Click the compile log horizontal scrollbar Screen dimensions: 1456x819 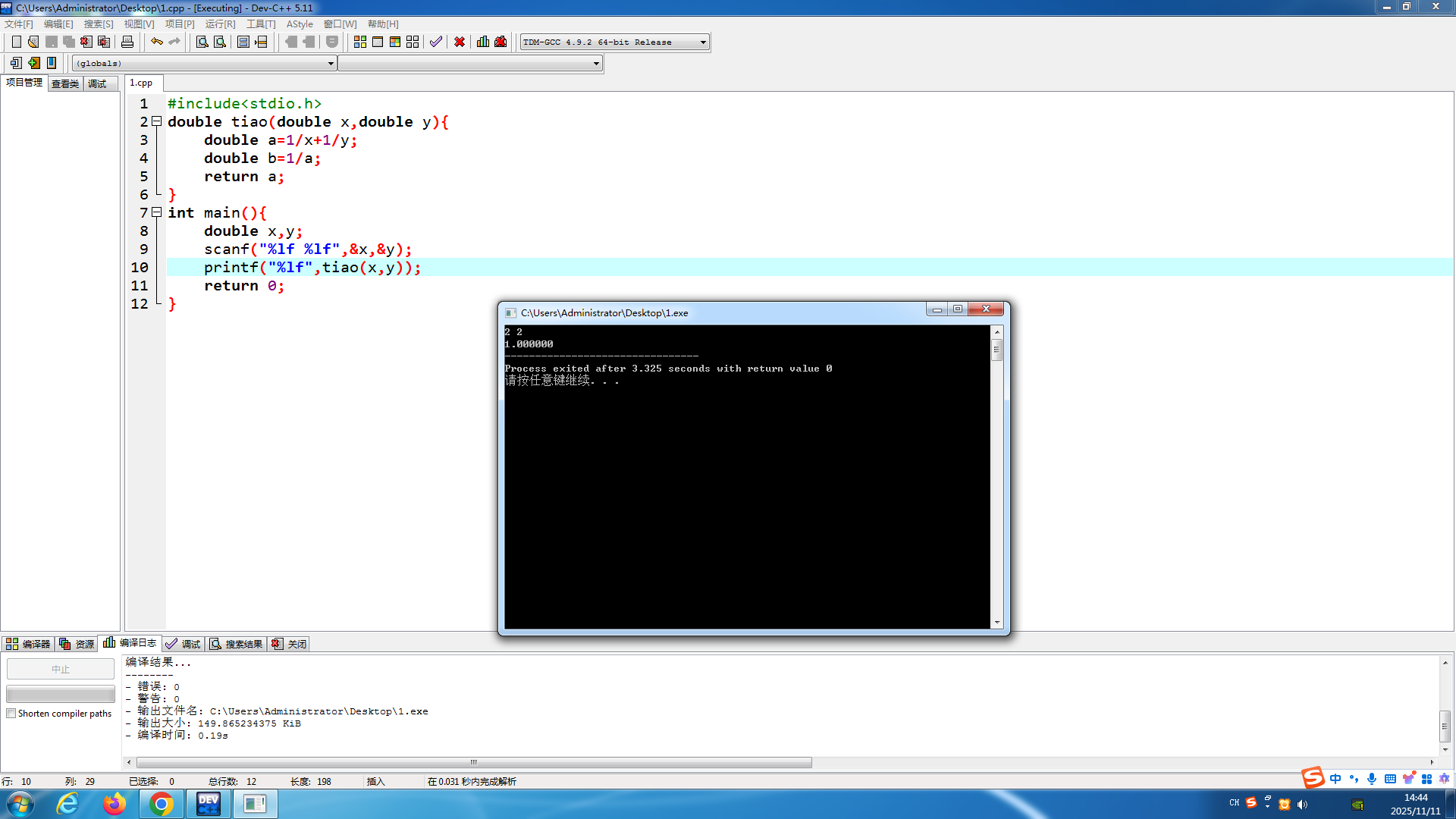click(474, 762)
